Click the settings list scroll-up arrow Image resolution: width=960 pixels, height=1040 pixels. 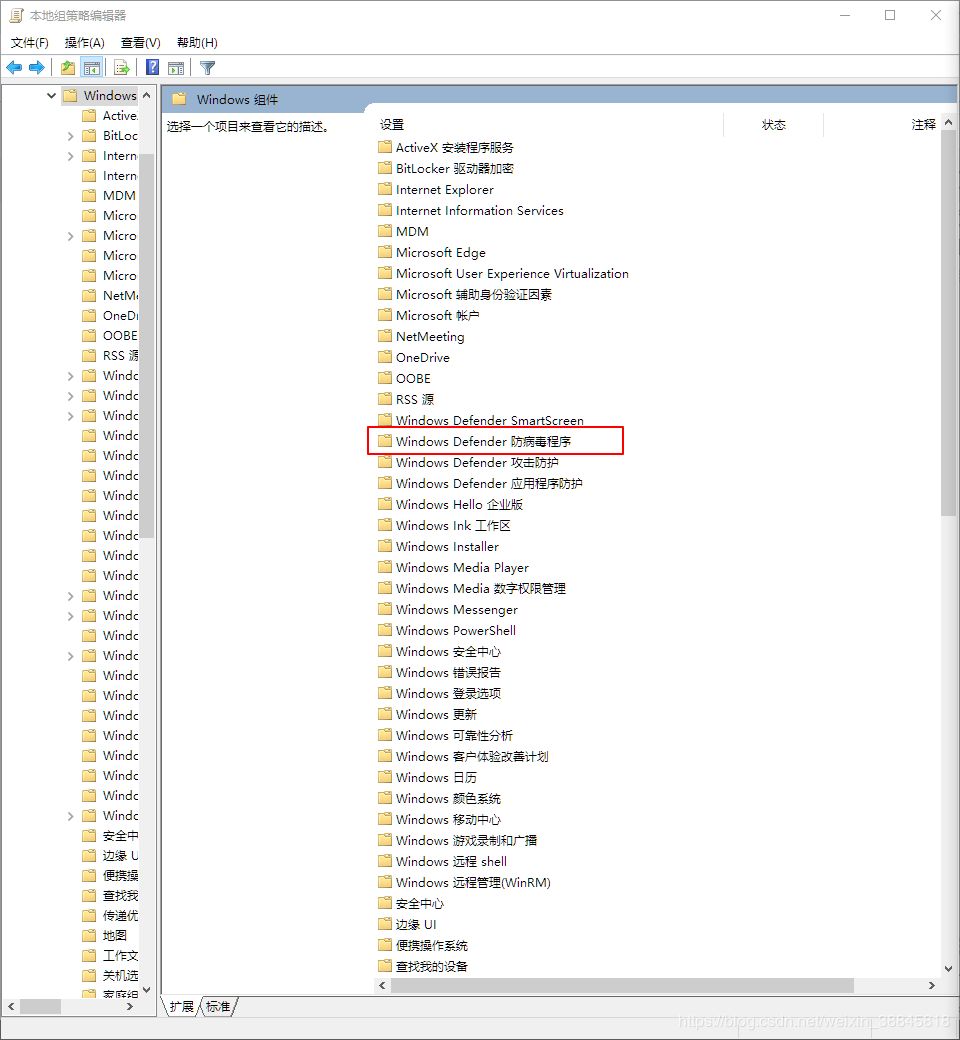[x=949, y=123]
